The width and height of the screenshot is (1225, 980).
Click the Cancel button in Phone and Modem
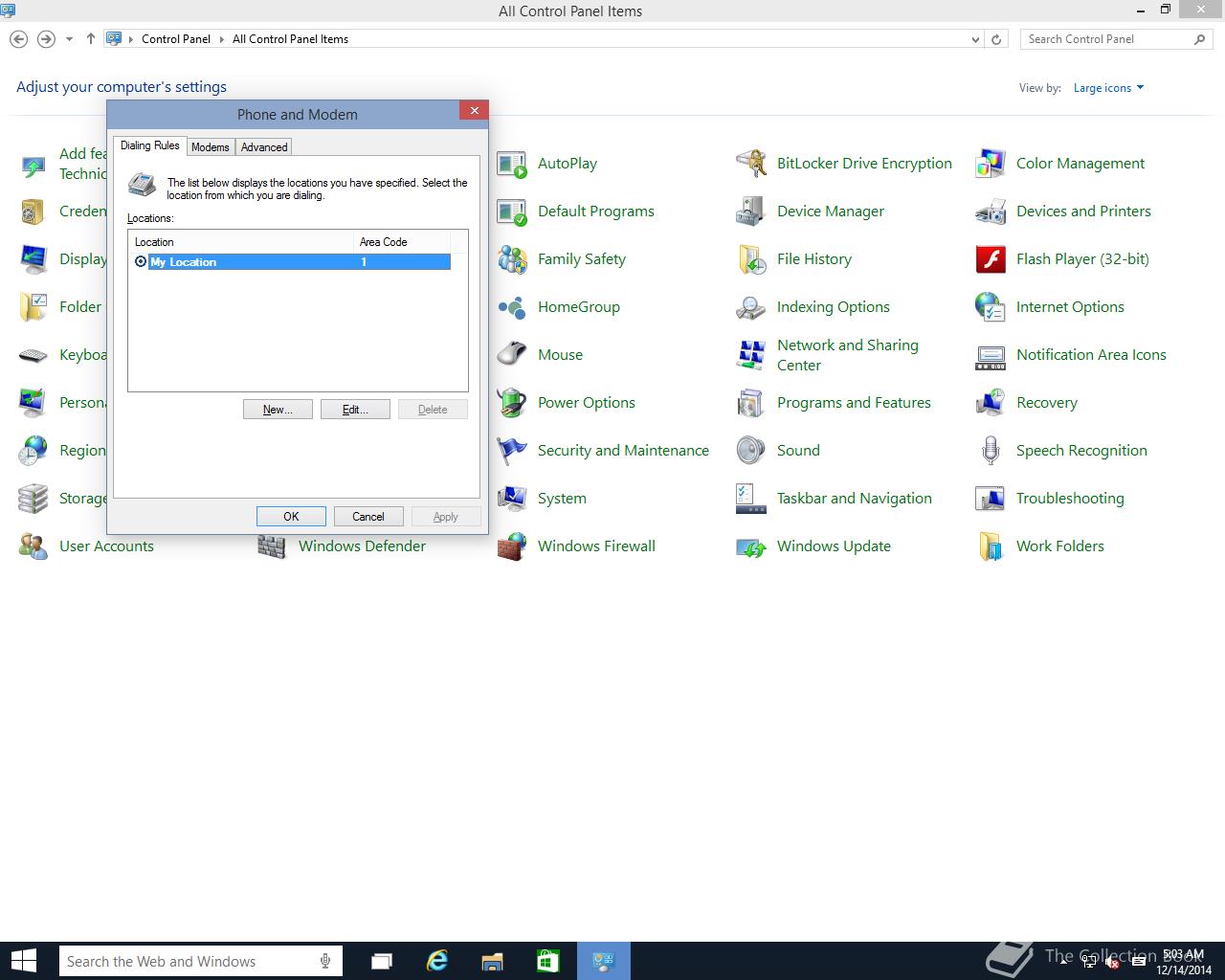pyautogui.click(x=368, y=517)
